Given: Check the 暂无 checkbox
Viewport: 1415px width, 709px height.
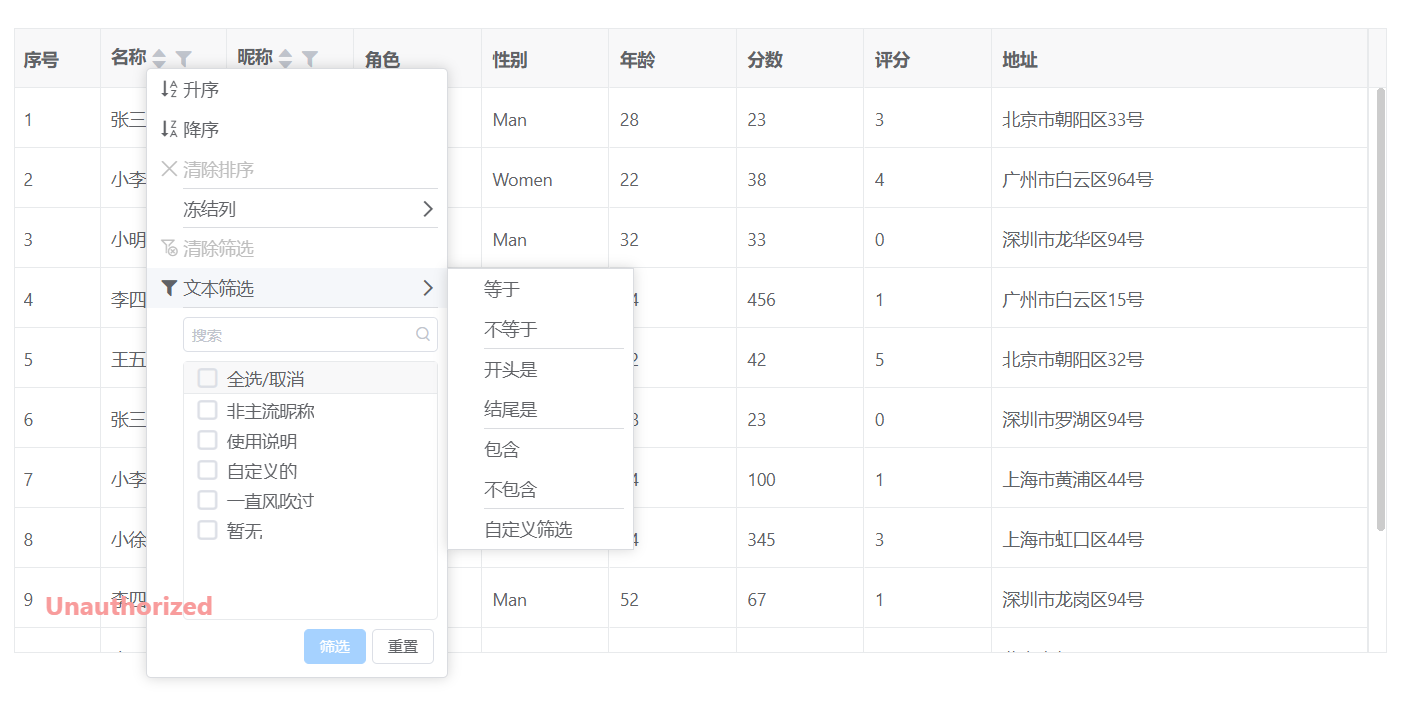Looking at the screenshot, I should click(207, 530).
